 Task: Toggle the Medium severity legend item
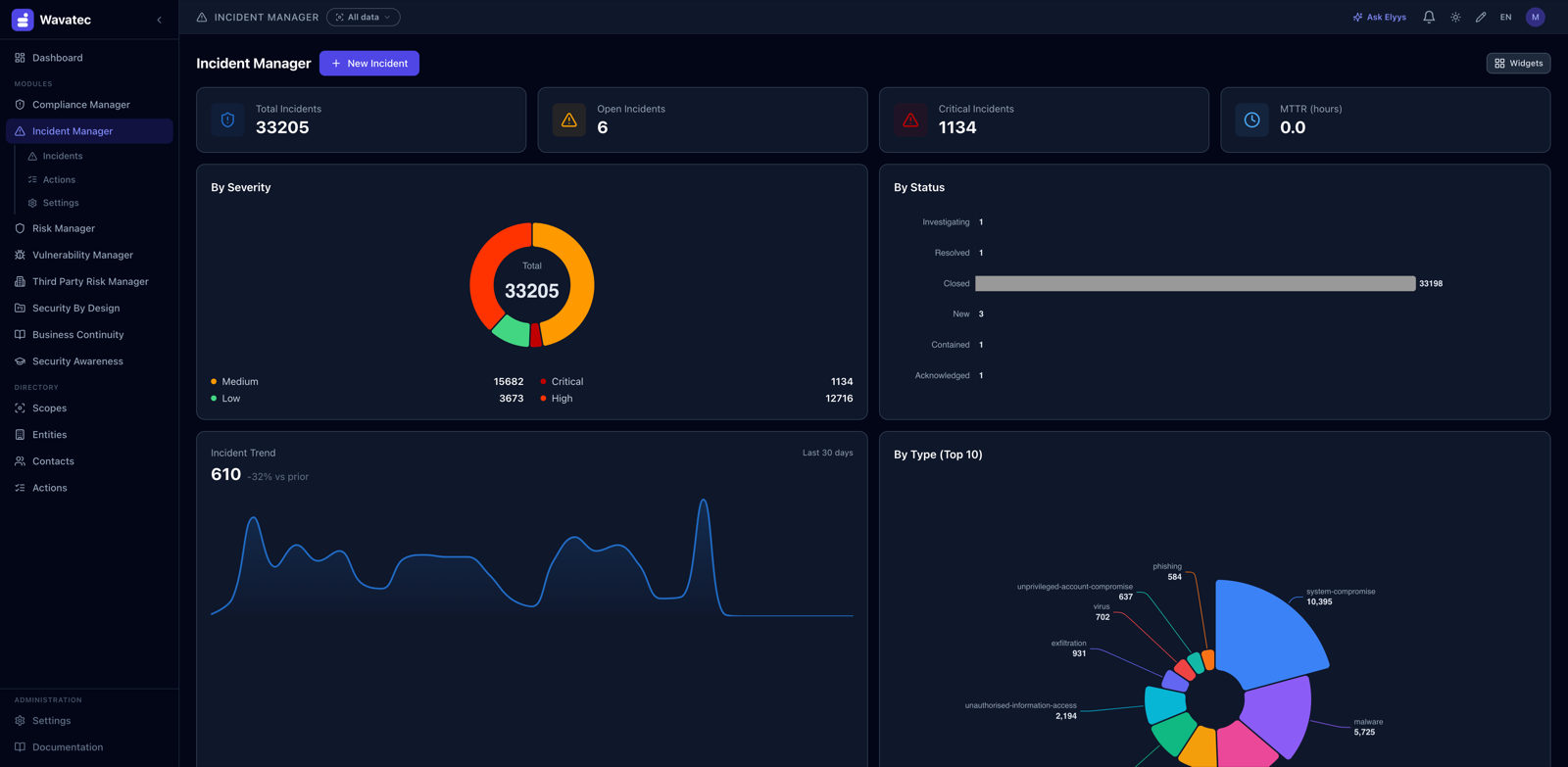pyautogui.click(x=234, y=381)
